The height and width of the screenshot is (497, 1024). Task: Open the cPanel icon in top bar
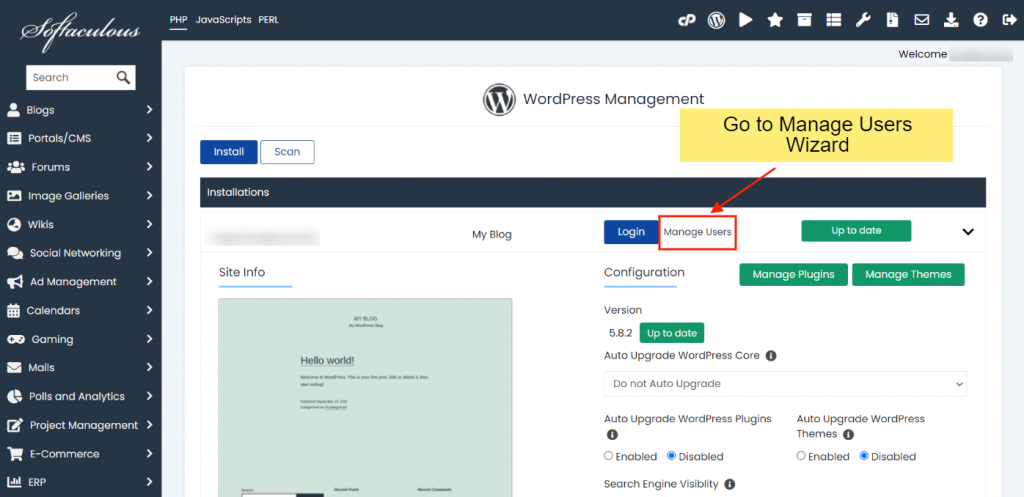click(x=686, y=20)
